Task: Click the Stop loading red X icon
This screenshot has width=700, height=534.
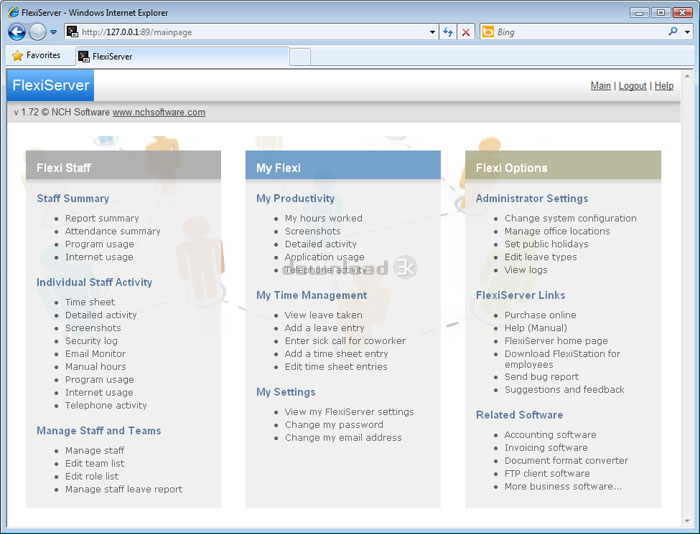Action: [x=465, y=32]
